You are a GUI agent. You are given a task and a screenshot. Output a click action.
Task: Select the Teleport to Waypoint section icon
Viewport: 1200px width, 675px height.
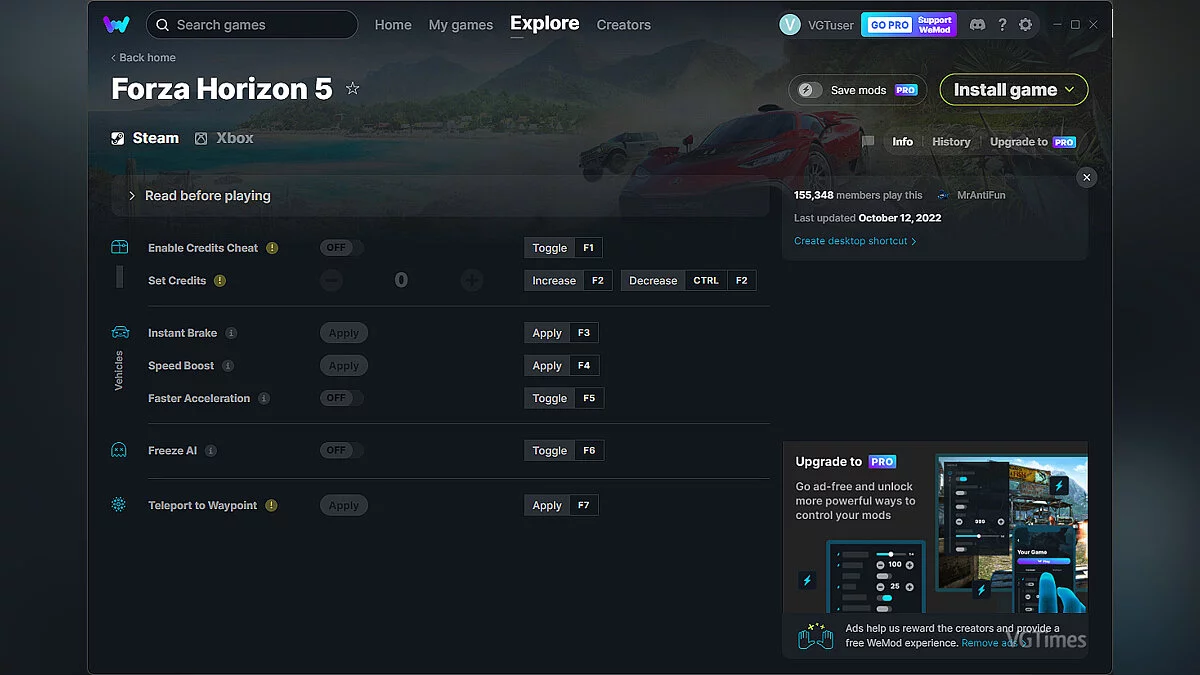click(x=119, y=505)
